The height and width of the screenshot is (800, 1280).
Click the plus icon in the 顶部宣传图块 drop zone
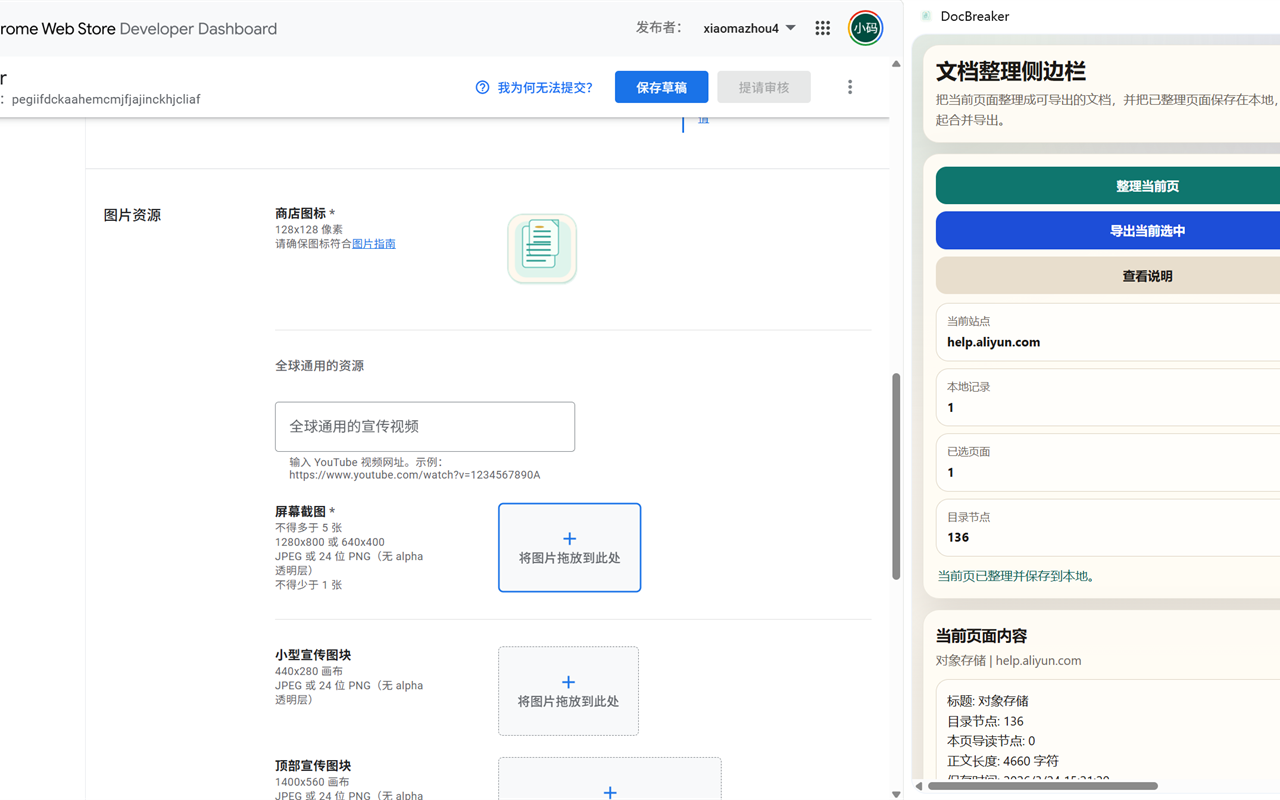[x=610, y=791]
